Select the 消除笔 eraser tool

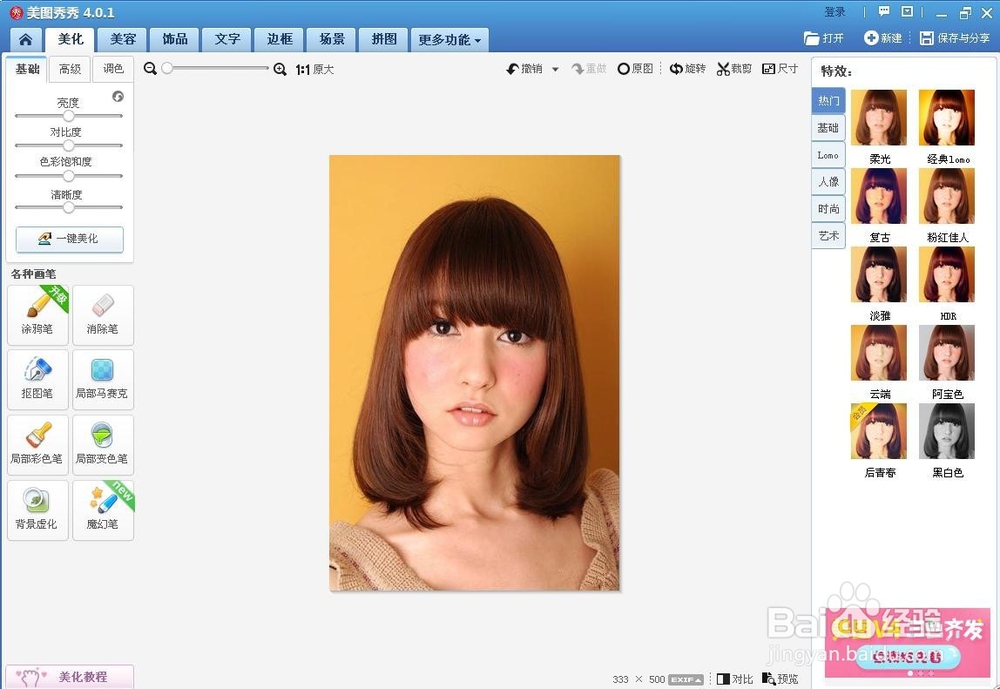[103, 315]
